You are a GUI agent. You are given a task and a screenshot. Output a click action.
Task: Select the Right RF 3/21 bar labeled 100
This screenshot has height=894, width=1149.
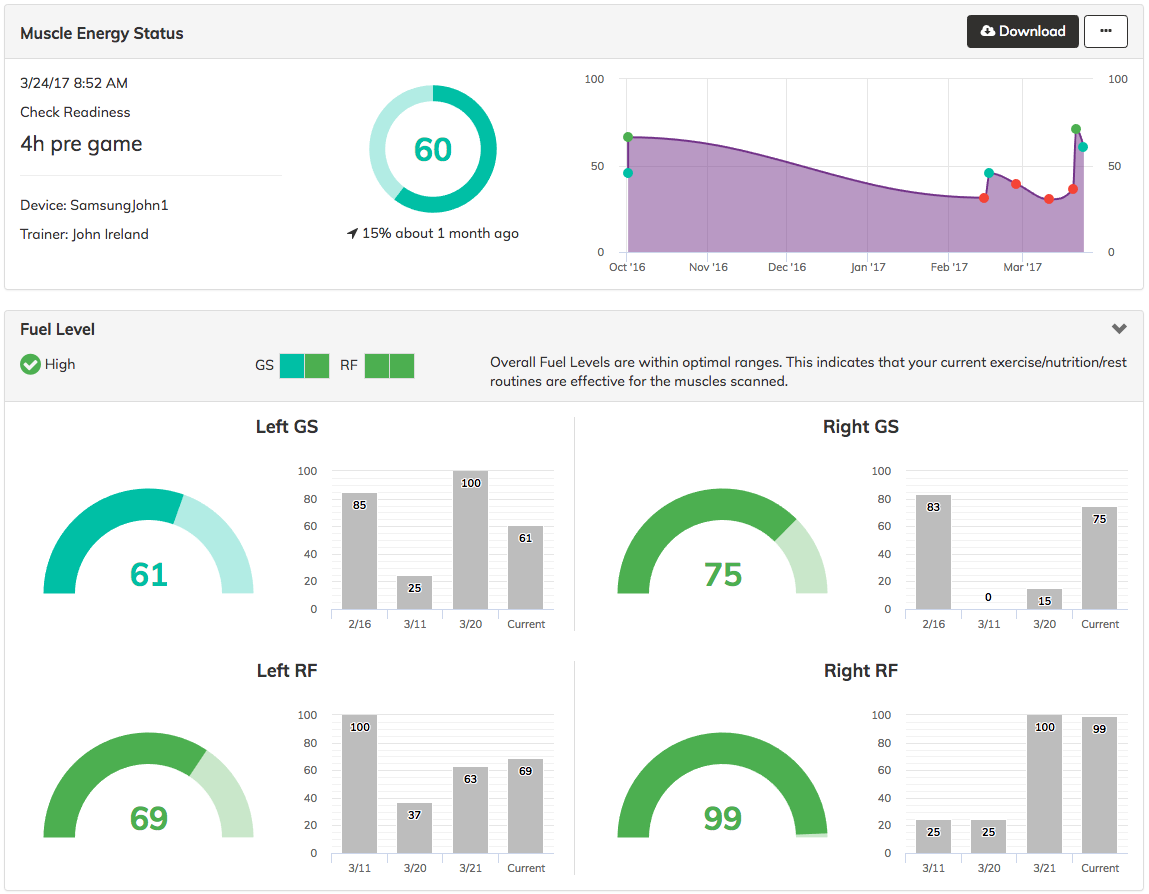(x=1044, y=784)
